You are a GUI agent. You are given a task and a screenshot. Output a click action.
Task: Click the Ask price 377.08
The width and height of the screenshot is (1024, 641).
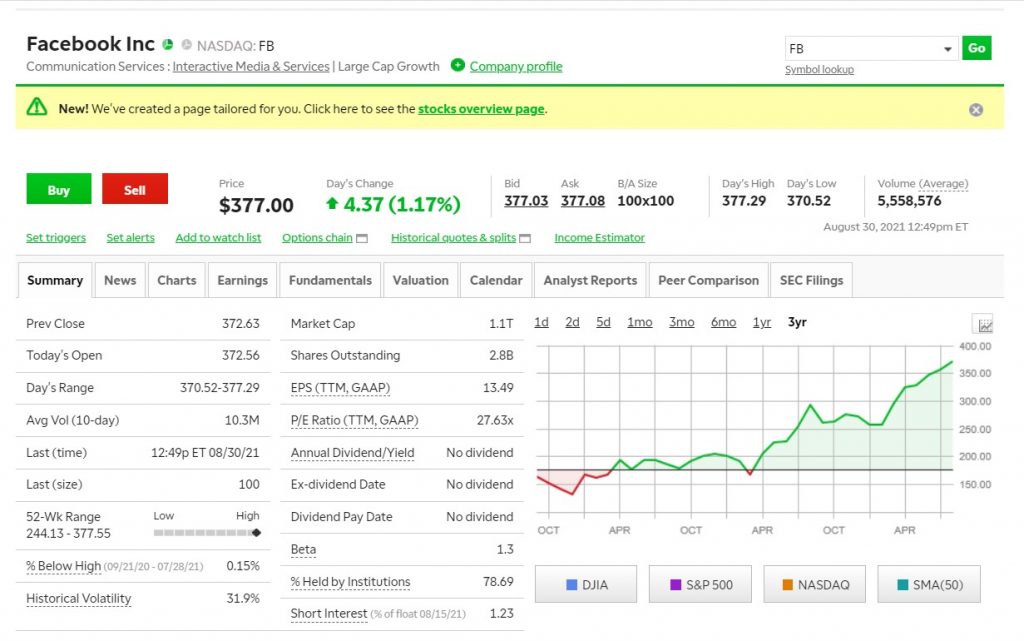tap(583, 201)
